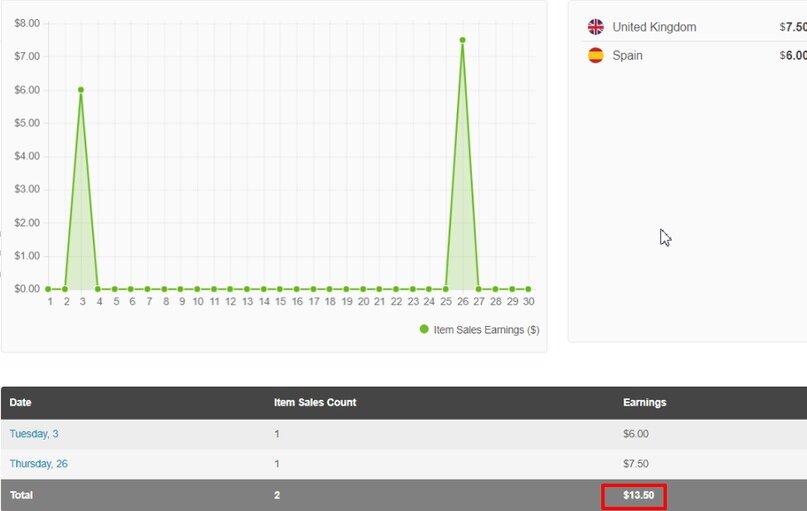The width and height of the screenshot is (807, 511).
Task: Open the Thursday, 26 date link
Action: tap(39, 464)
